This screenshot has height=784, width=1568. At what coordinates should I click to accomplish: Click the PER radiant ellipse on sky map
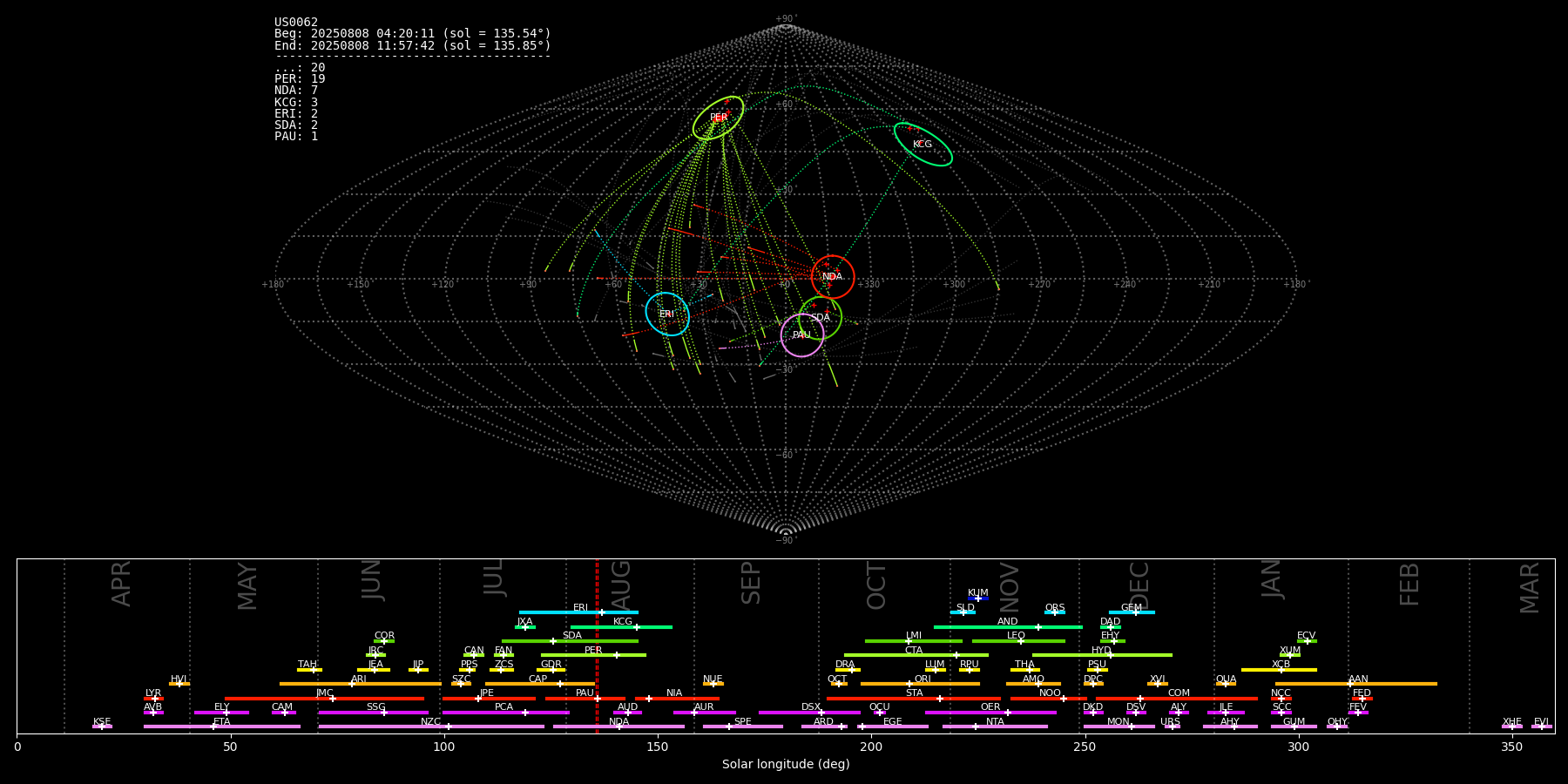(x=719, y=118)
